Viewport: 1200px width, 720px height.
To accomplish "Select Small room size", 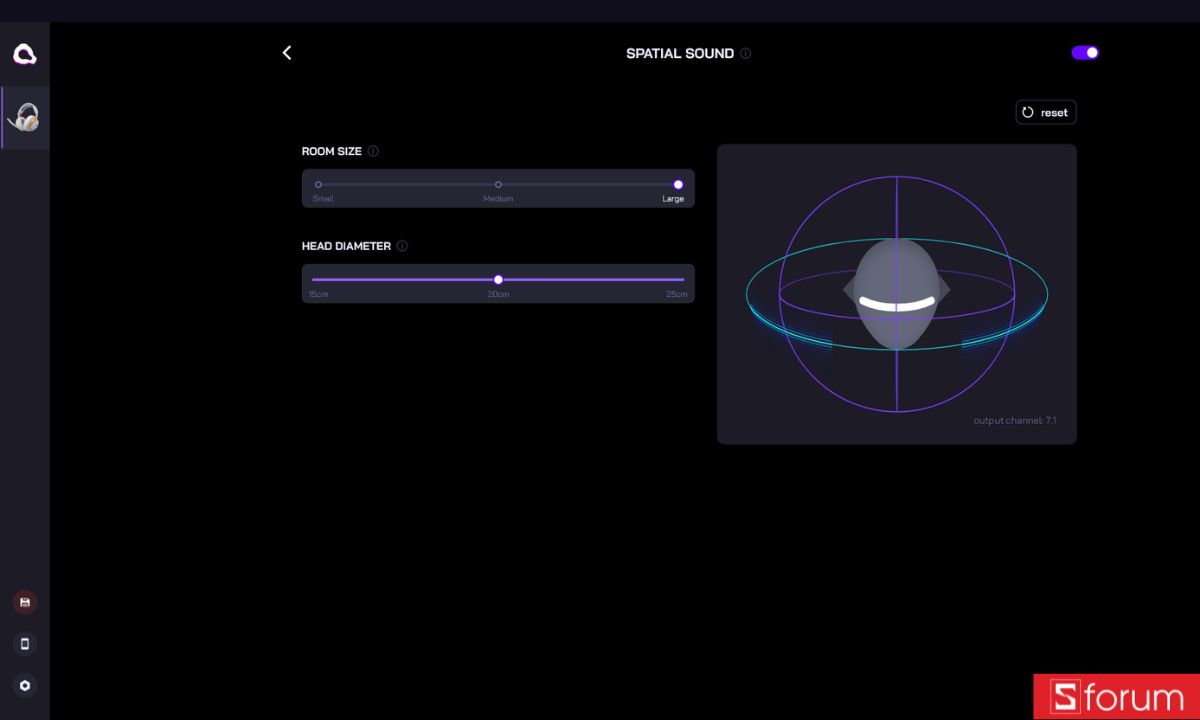I will coord(319,185).
